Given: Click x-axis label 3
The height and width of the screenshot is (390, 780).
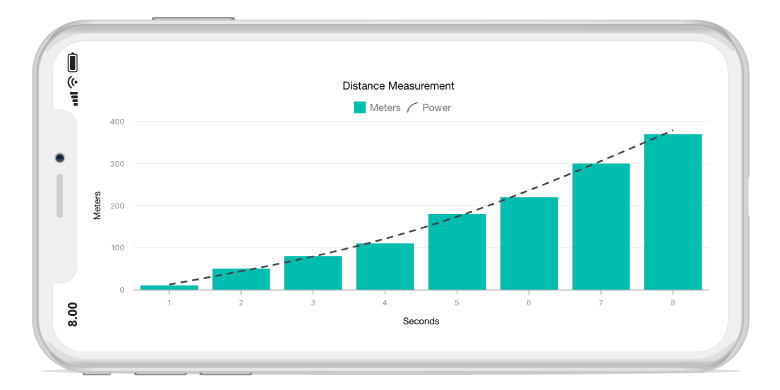Looking at the screenshot, I should 313,302.
